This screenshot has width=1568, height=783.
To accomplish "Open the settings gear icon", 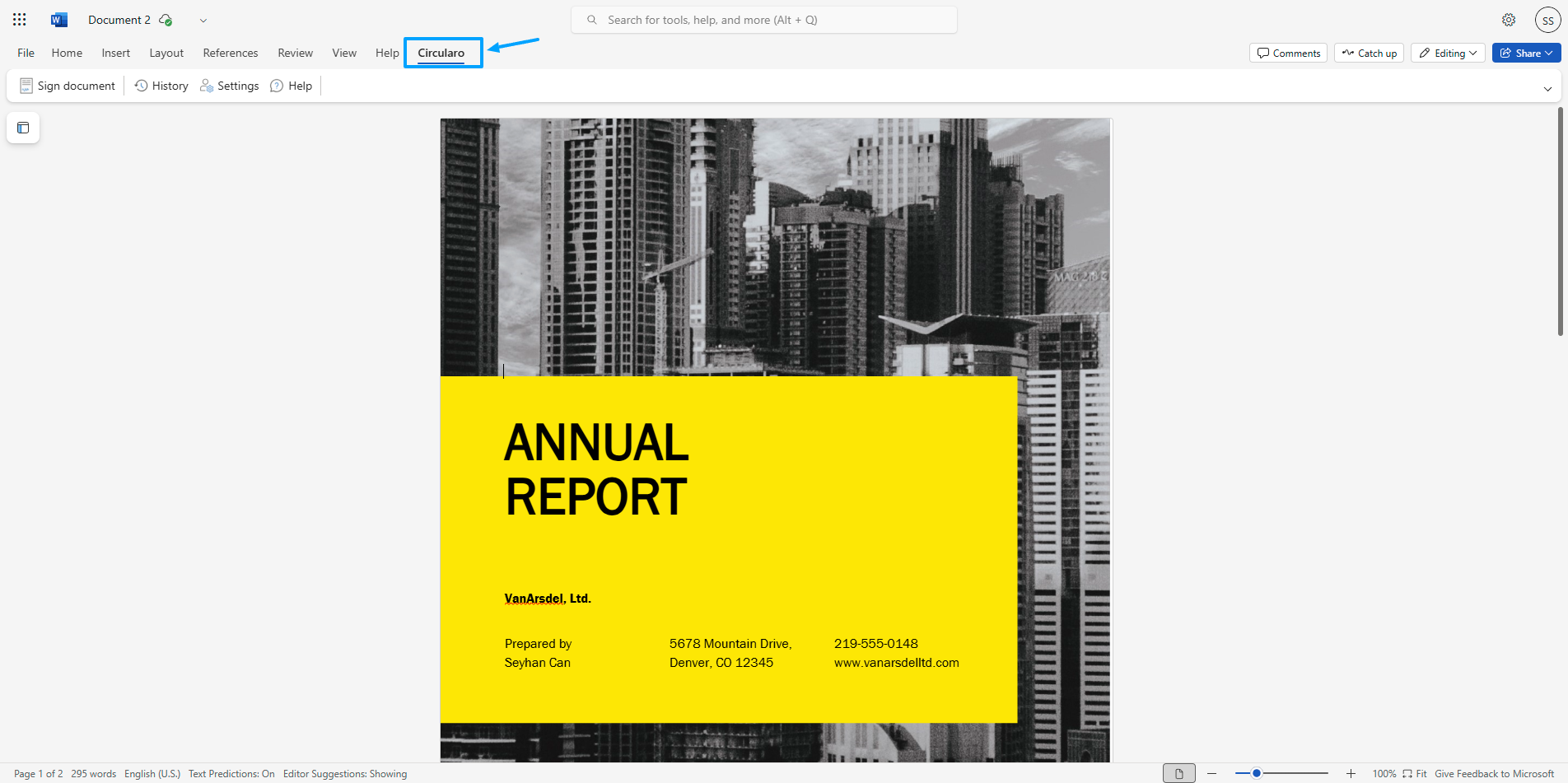I will click(1508, 20).
